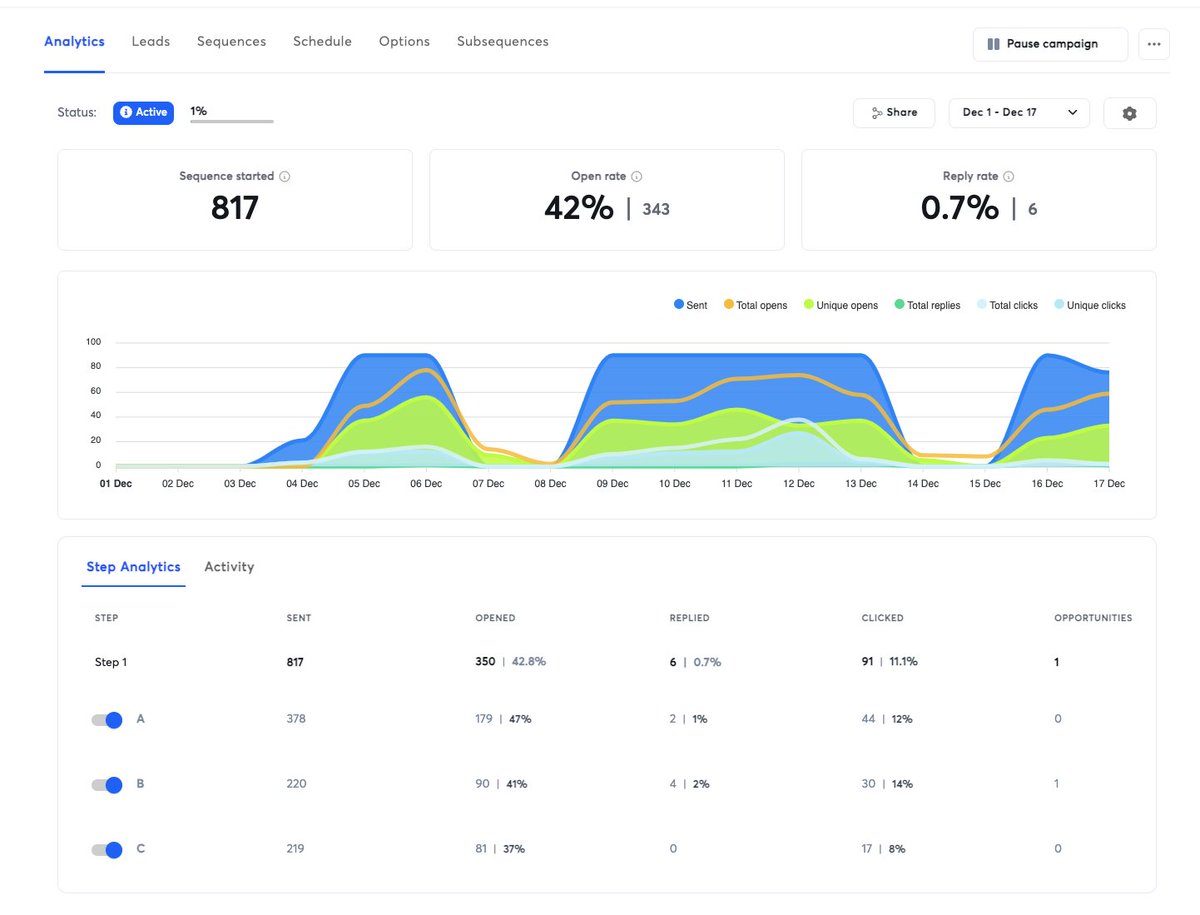This screenshot has height=915, width=1200.
Task: Click Step 1 clicked value 91 | 11.1%
Action: point(889,662)
